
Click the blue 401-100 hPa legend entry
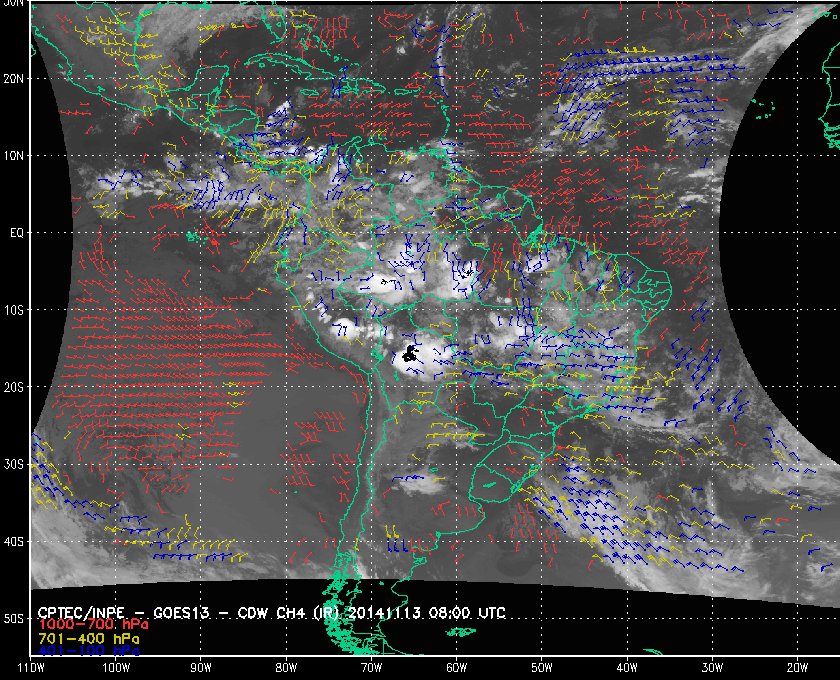tap(89, 651)
